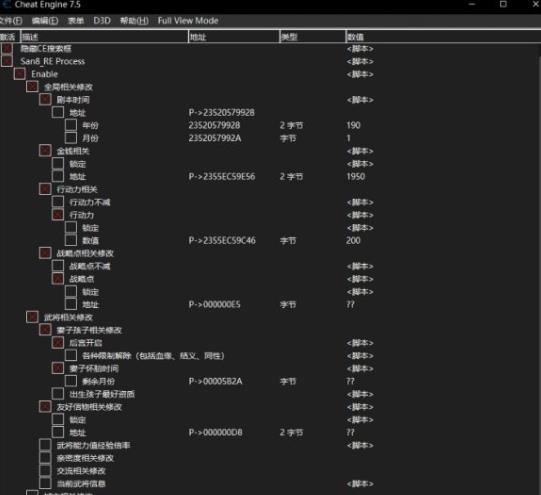Open the 帮助(H) help menu
Image resolution: width=541 pixels, height=495 pixels.
pyautogui.click(x=134, y=21)
